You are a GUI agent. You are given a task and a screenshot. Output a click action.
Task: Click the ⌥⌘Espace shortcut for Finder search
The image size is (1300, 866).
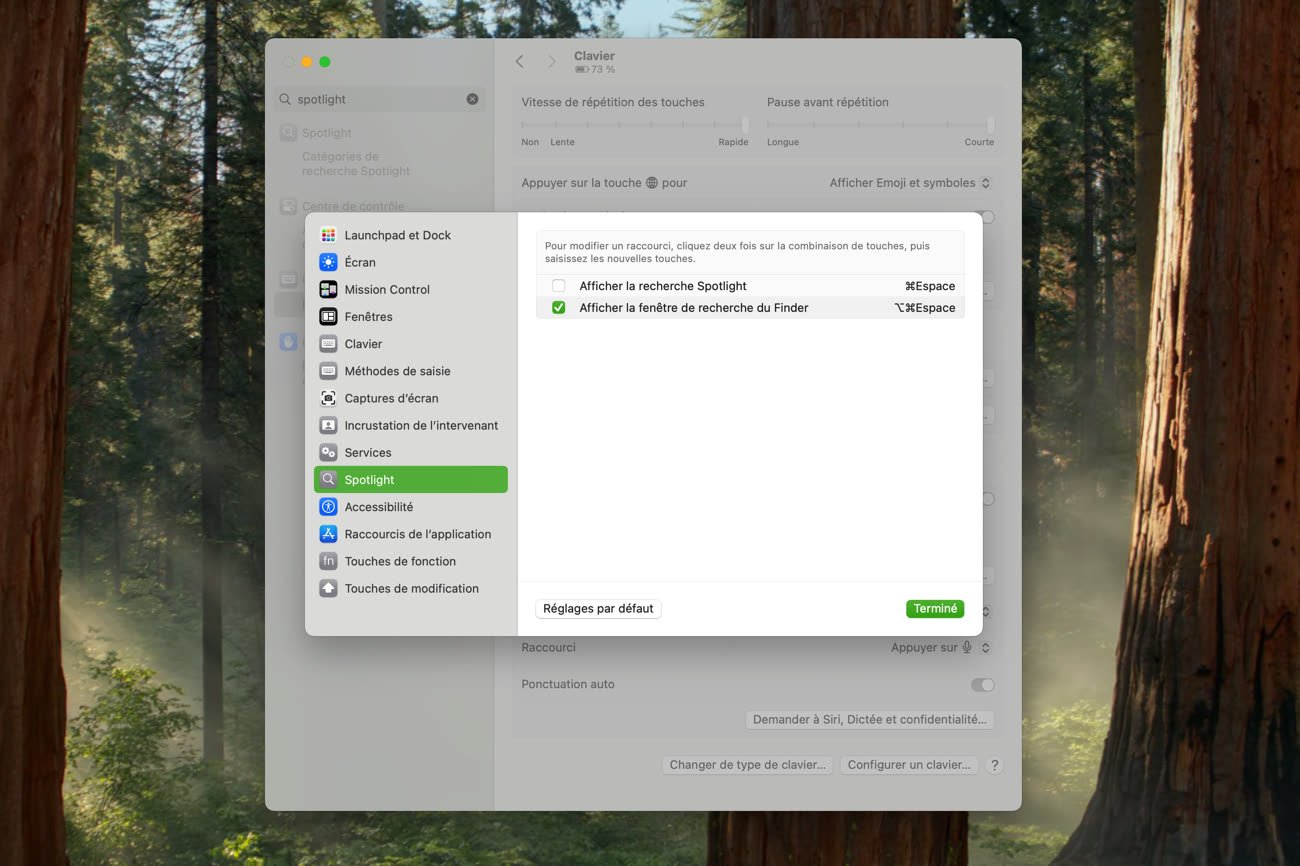[x=925, y=308]
